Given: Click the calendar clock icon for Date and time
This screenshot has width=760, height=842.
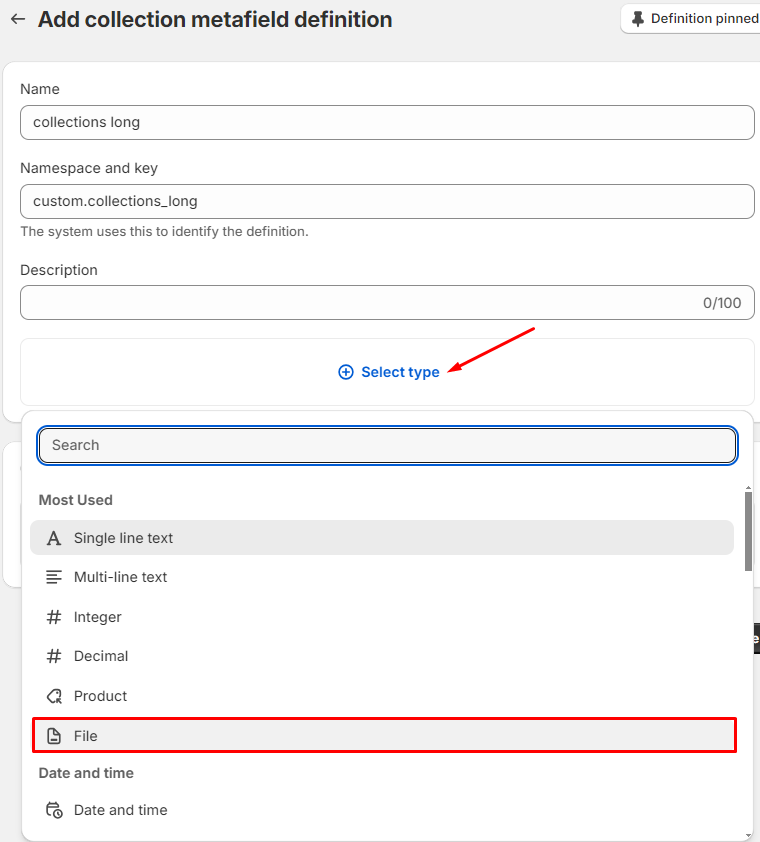Looking at the screenshot, I should coord(54,810).
